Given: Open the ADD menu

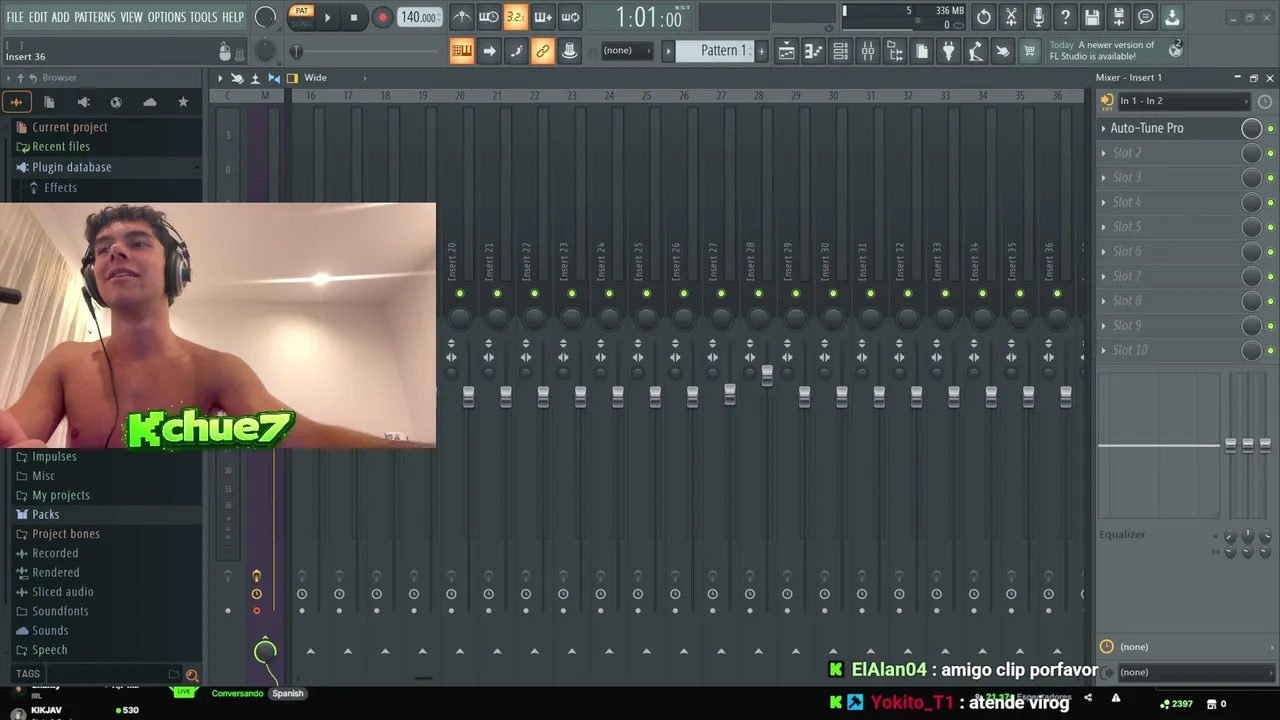Looking at the screenshot, I should [x=61, y=17].
